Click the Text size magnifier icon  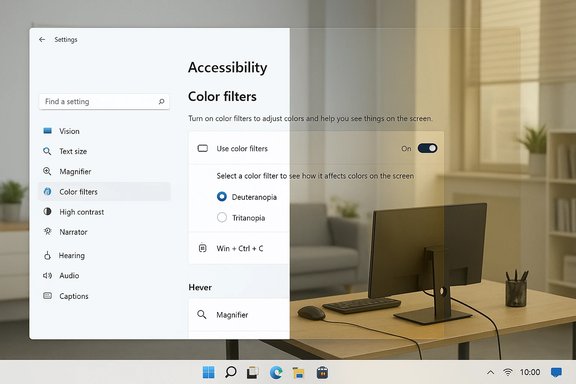click(x=47, y=151)
